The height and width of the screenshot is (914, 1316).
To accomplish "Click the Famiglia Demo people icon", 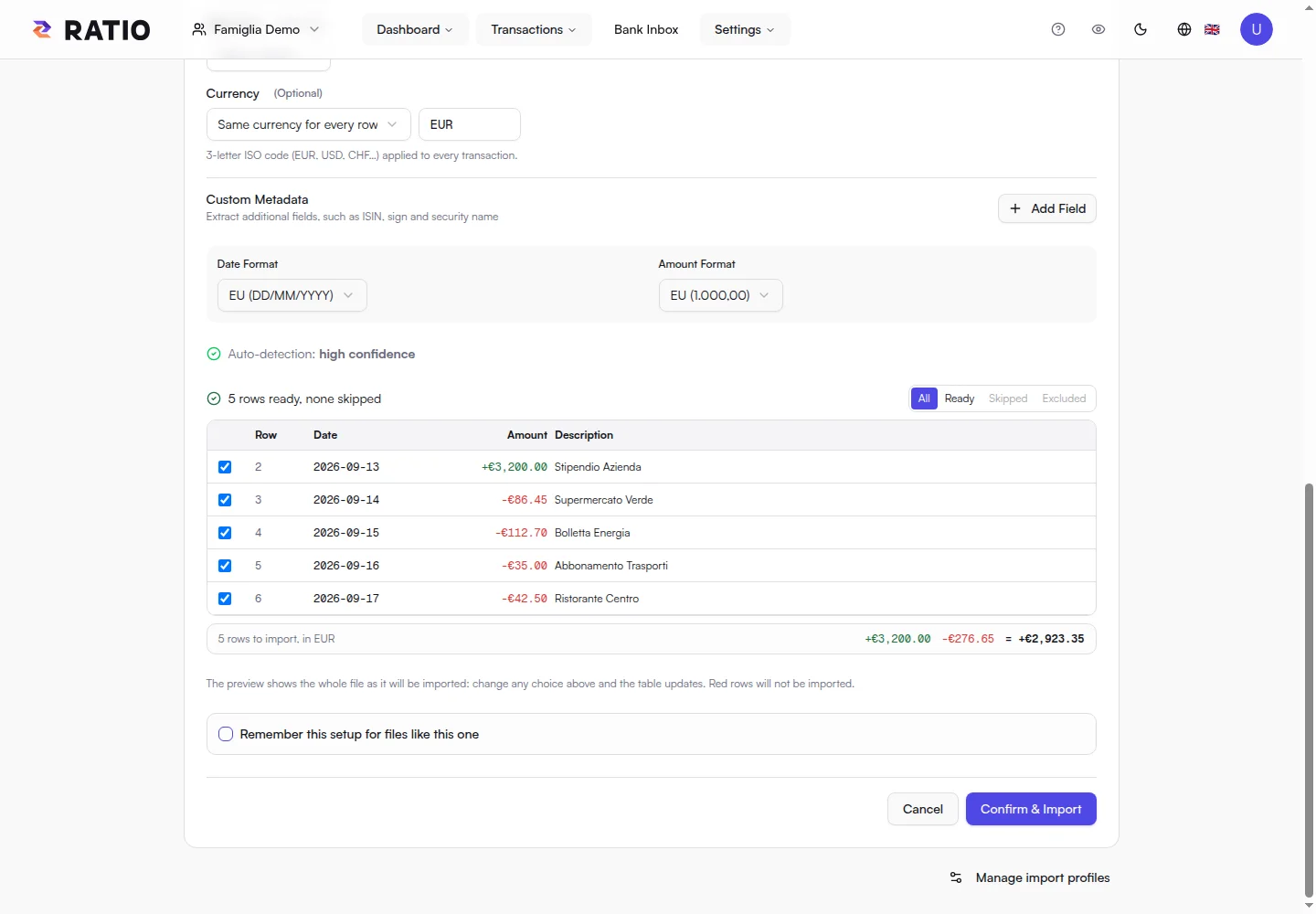I will click(198, 29).
